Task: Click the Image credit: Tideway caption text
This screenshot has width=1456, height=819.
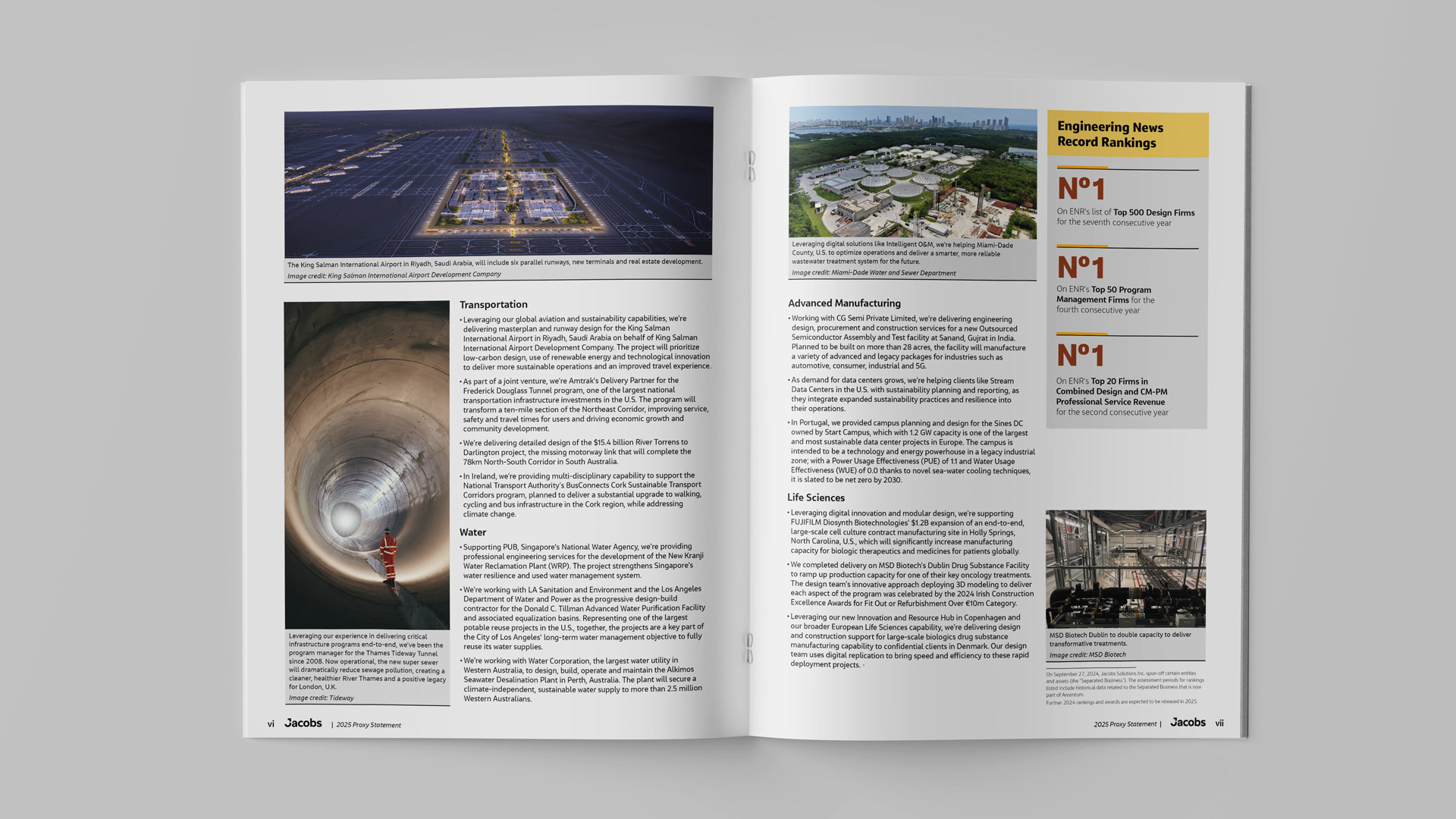Action: [x=322, y=698]
